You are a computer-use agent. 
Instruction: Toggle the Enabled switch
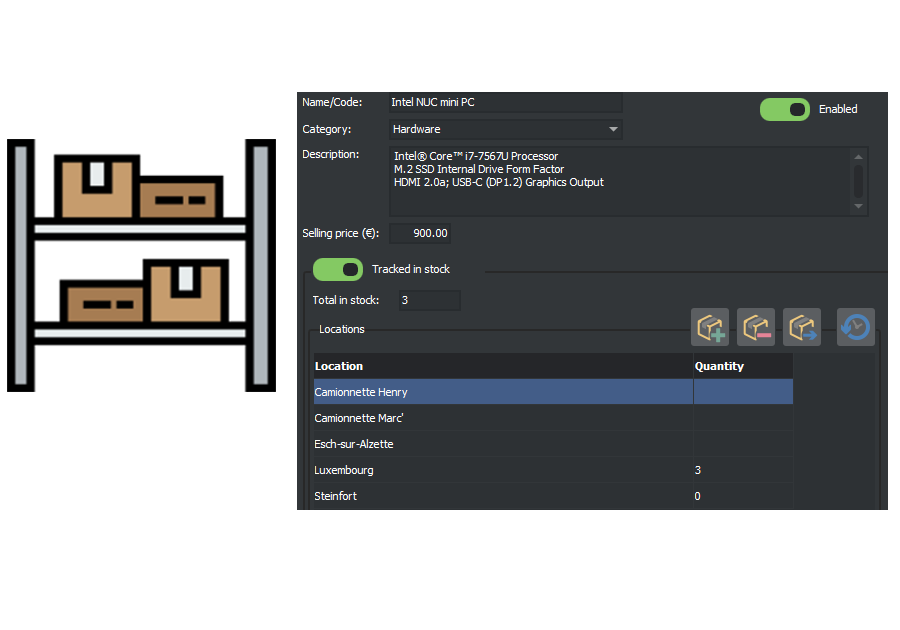785,109
